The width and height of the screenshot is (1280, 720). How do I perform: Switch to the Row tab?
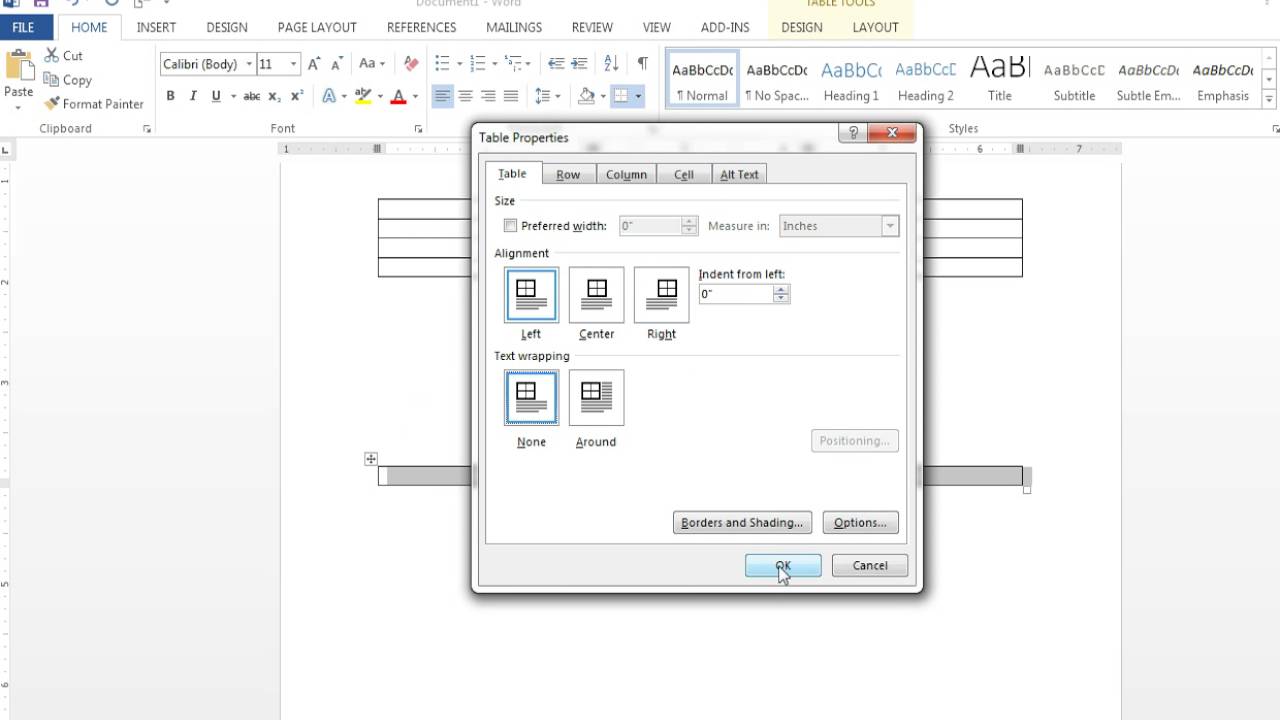(568, 174)
